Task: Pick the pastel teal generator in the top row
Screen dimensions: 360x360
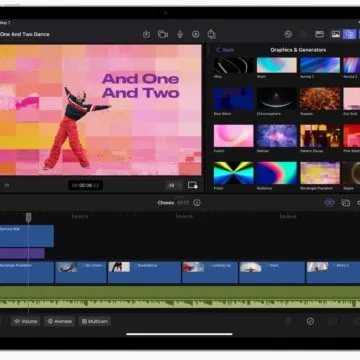Action: tap(277, 65)
